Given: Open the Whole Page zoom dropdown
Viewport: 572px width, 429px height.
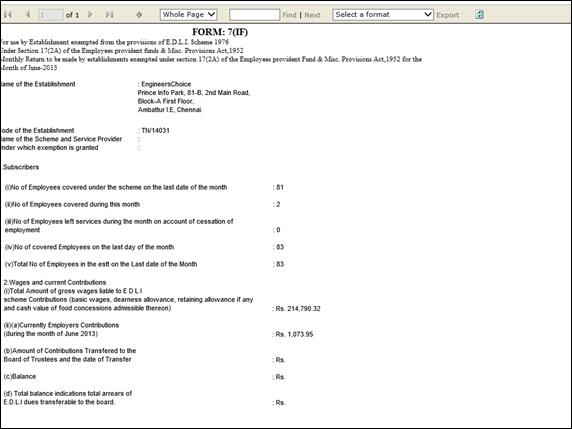Looking at the screenshot, I should [189, 15].
